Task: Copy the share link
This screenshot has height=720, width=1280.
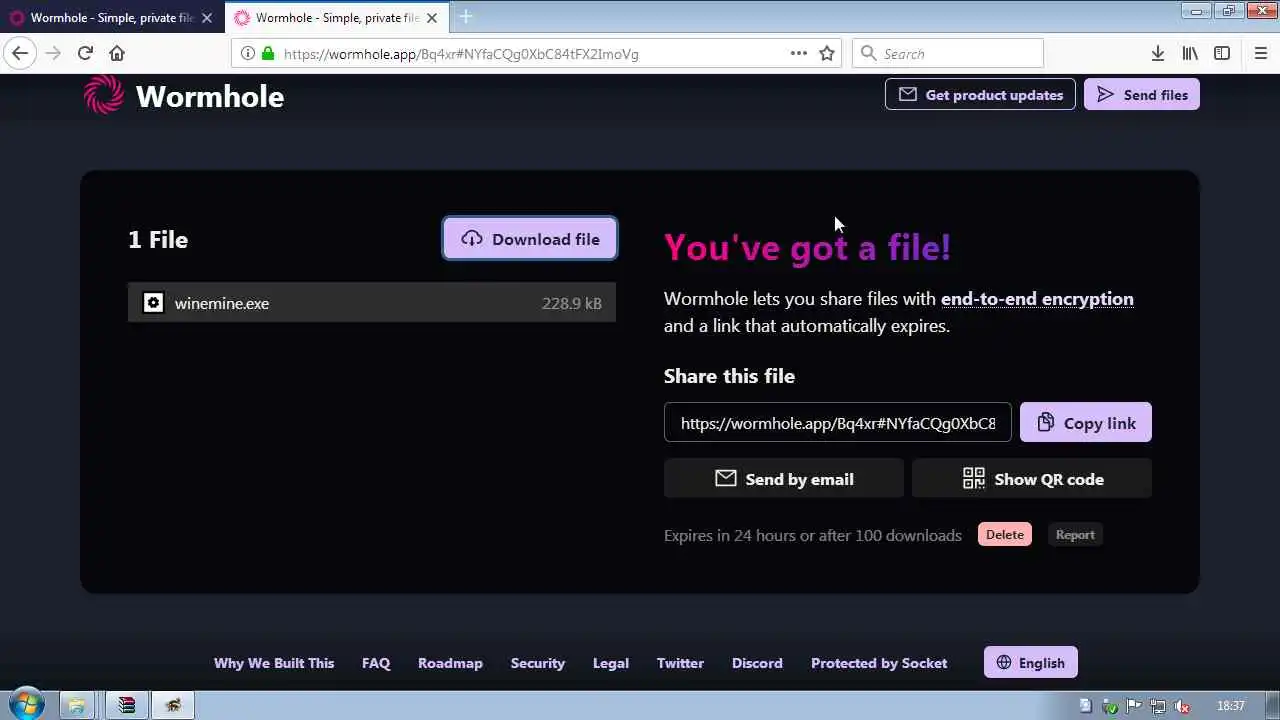Action: coord(1086,423)
